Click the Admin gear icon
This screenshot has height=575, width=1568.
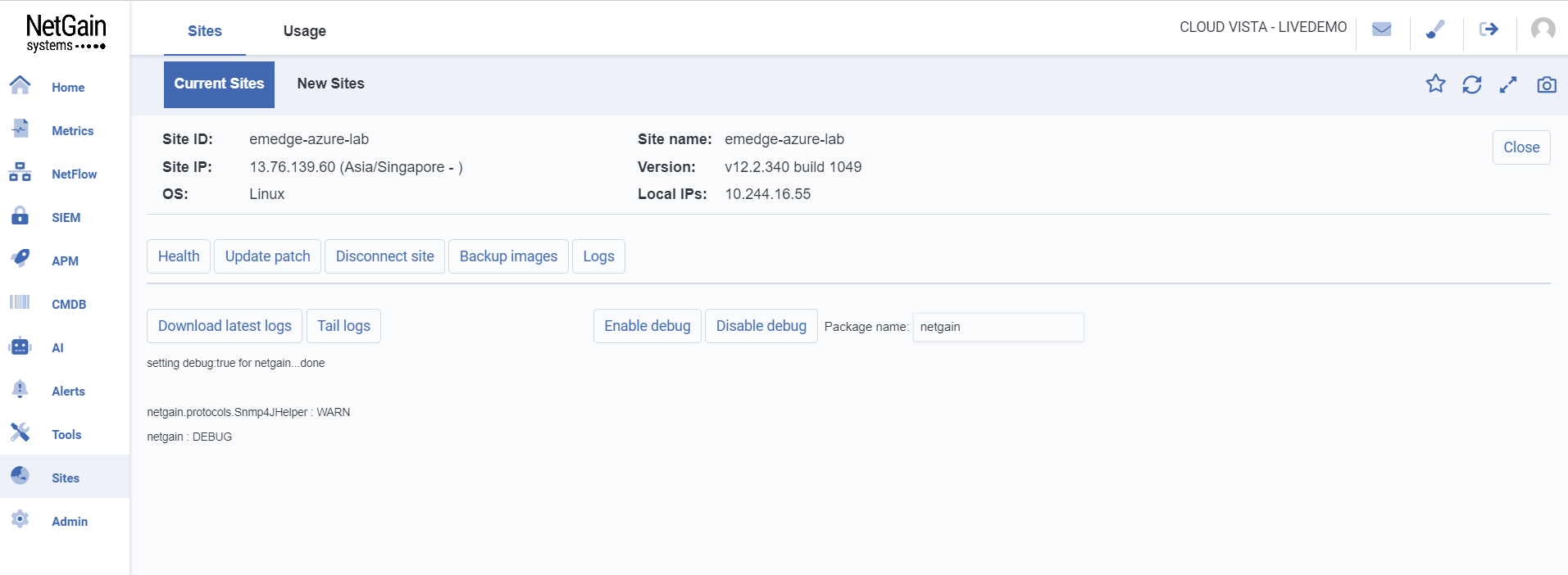20,518
